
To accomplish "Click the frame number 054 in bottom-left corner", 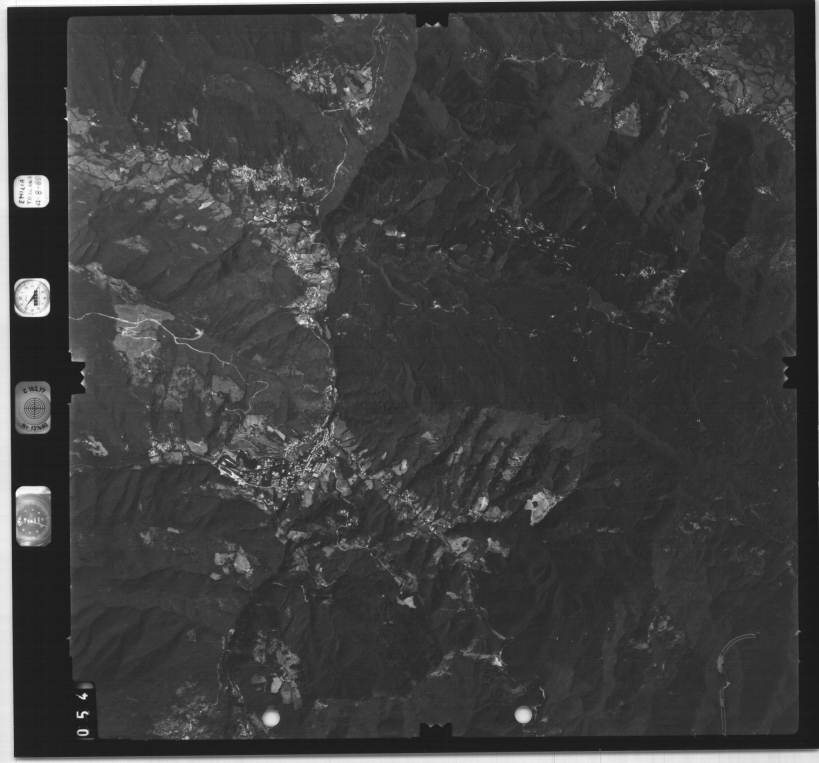I will coord(84,711).
